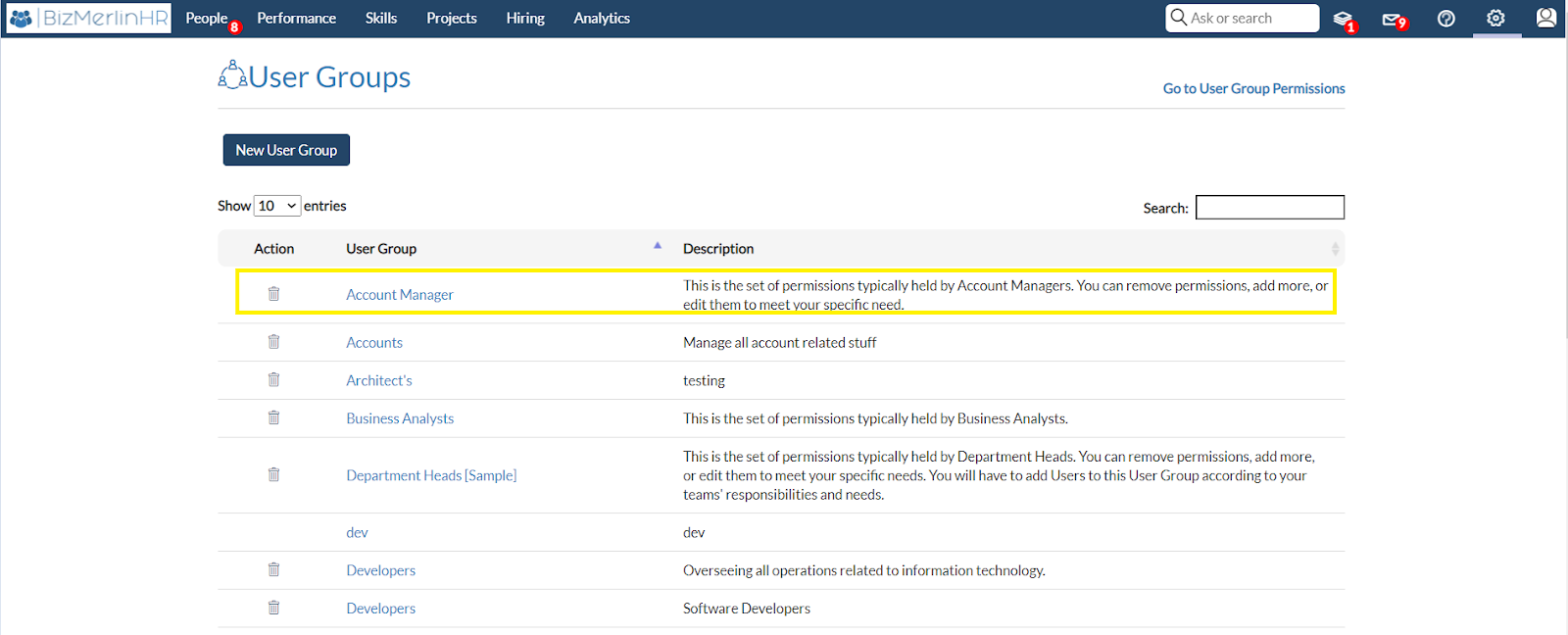Open the People menu
This screenshot has width=1568, height=635.
tap(207, 19)
